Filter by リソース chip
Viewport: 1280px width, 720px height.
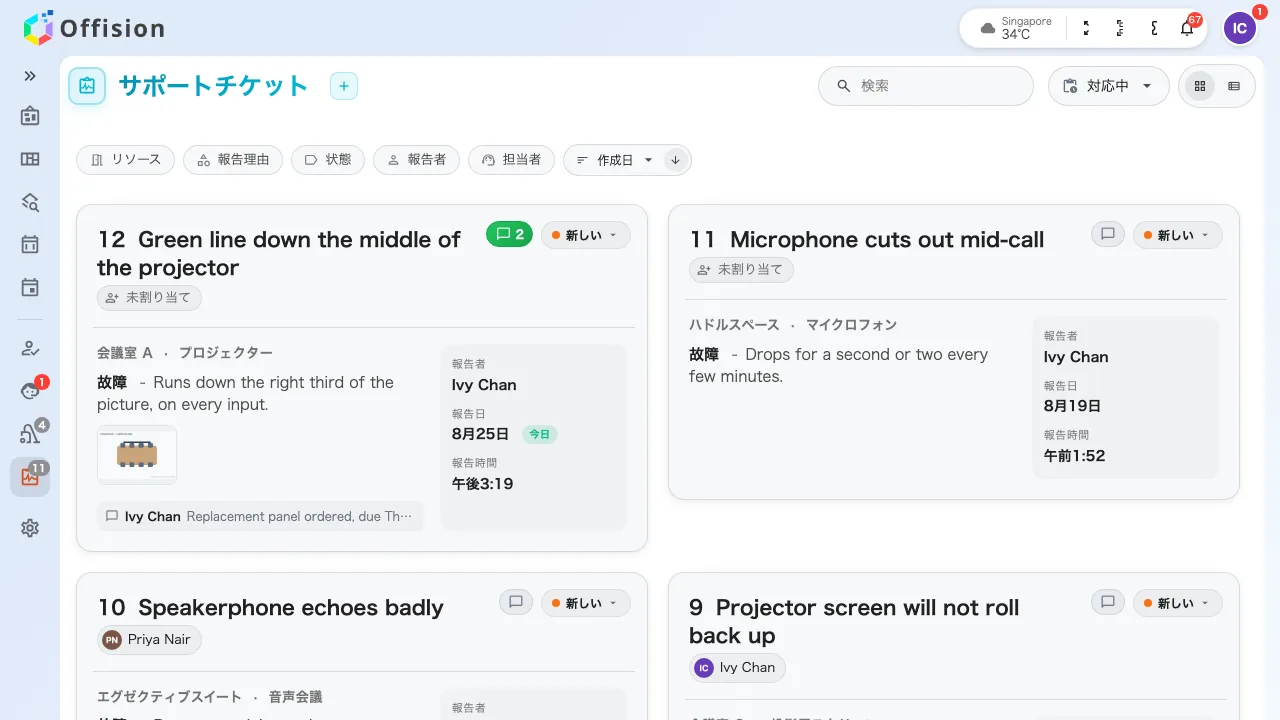[126, 160]
